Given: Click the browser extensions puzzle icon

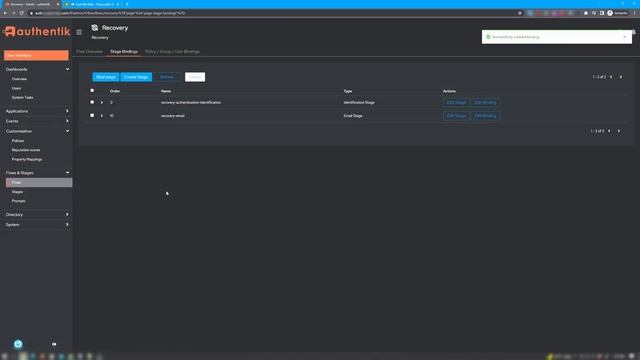Looking at the screenshot, I should tap(586, 13).
